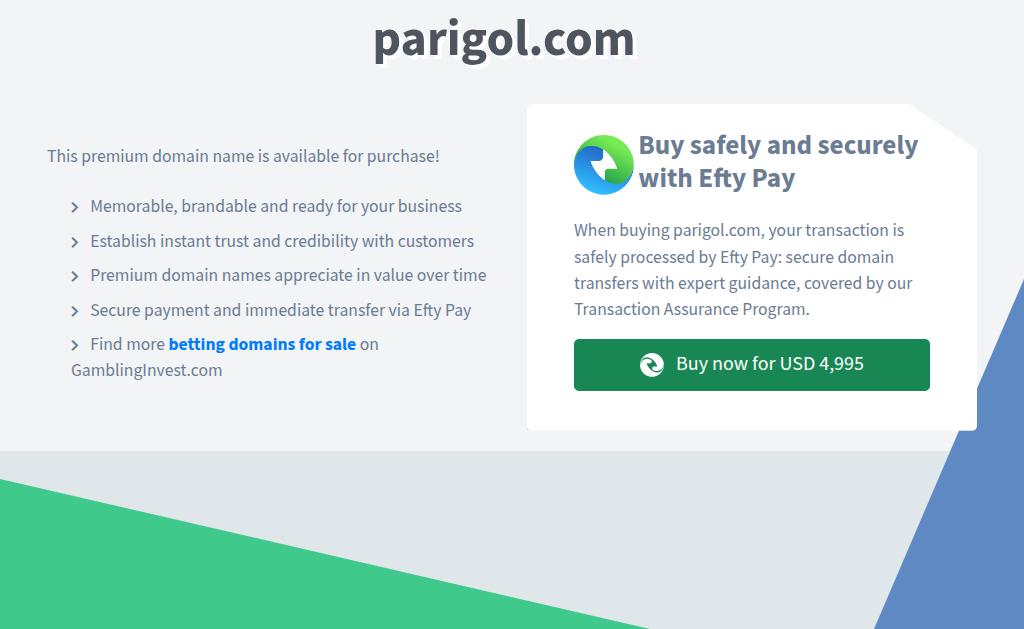Buy now for USD 4,995

coord(752,364)
